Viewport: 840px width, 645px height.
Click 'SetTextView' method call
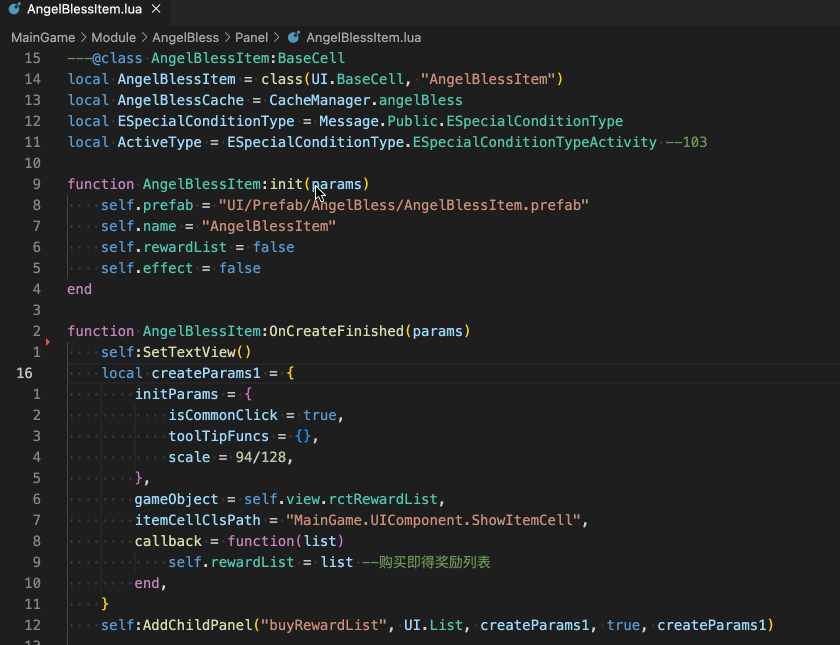coord(189,352)
